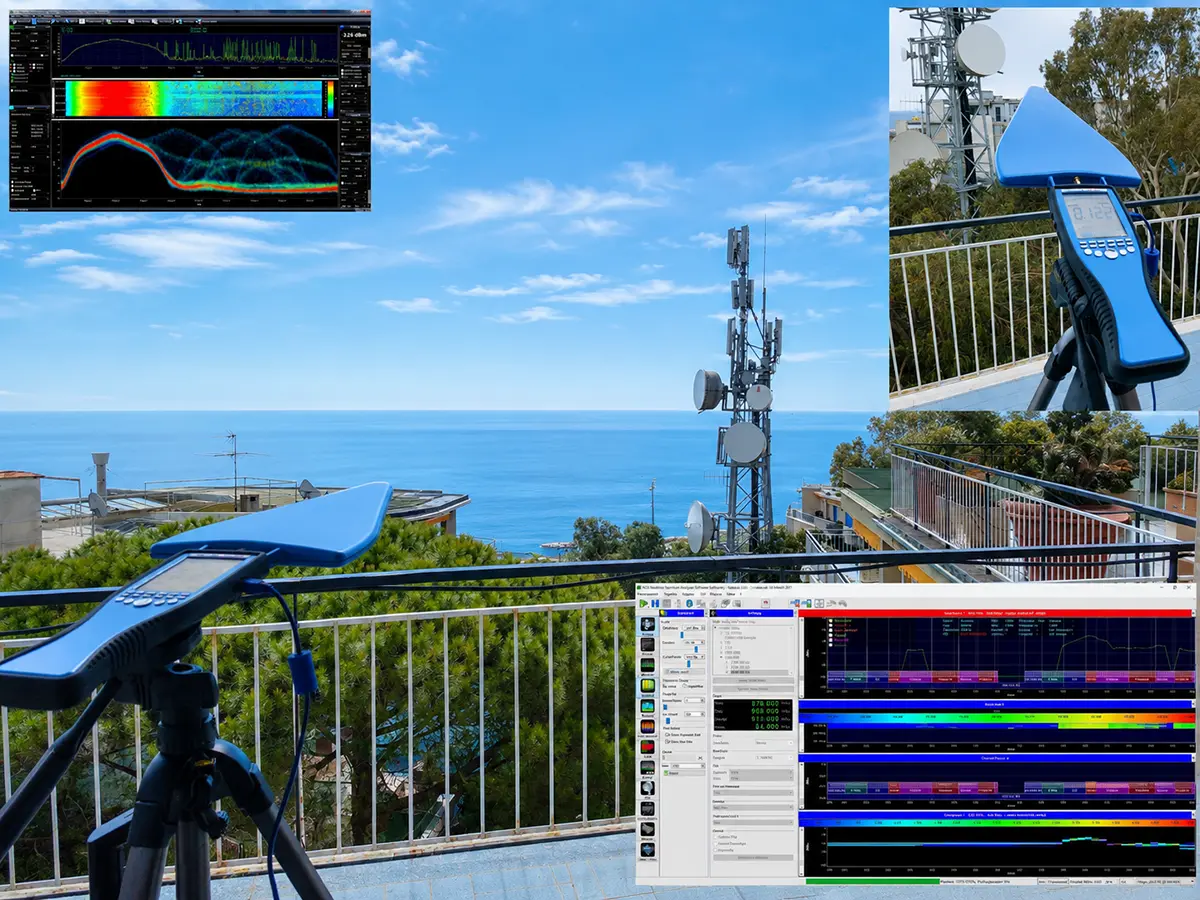This screenshot has width=1200, height=900.
Task: Select the blue diamond icon at sidebar bottom
Action: [x=648, y=850]
